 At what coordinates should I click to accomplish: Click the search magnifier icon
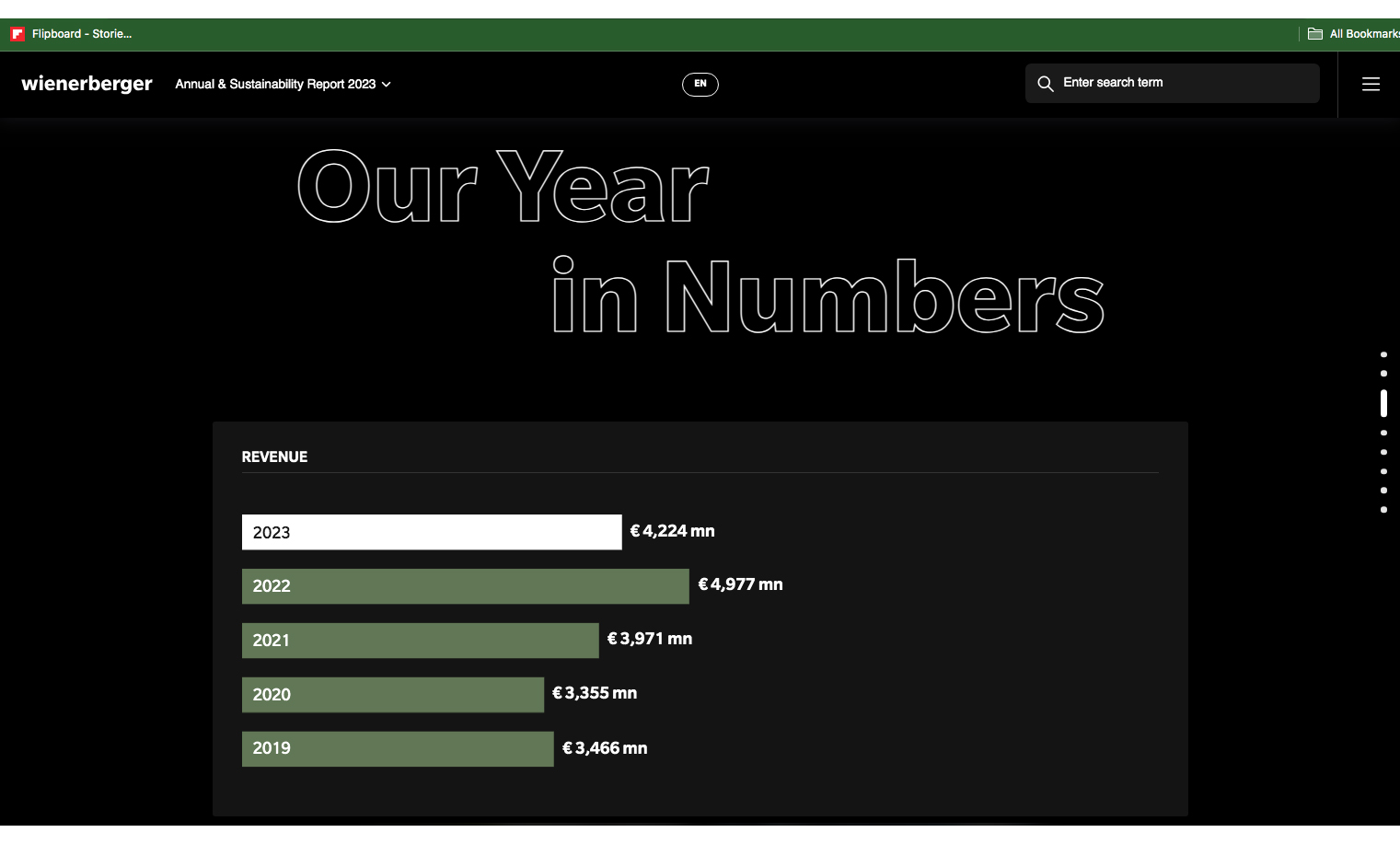pyautogui.click(x=1046, y=84)
